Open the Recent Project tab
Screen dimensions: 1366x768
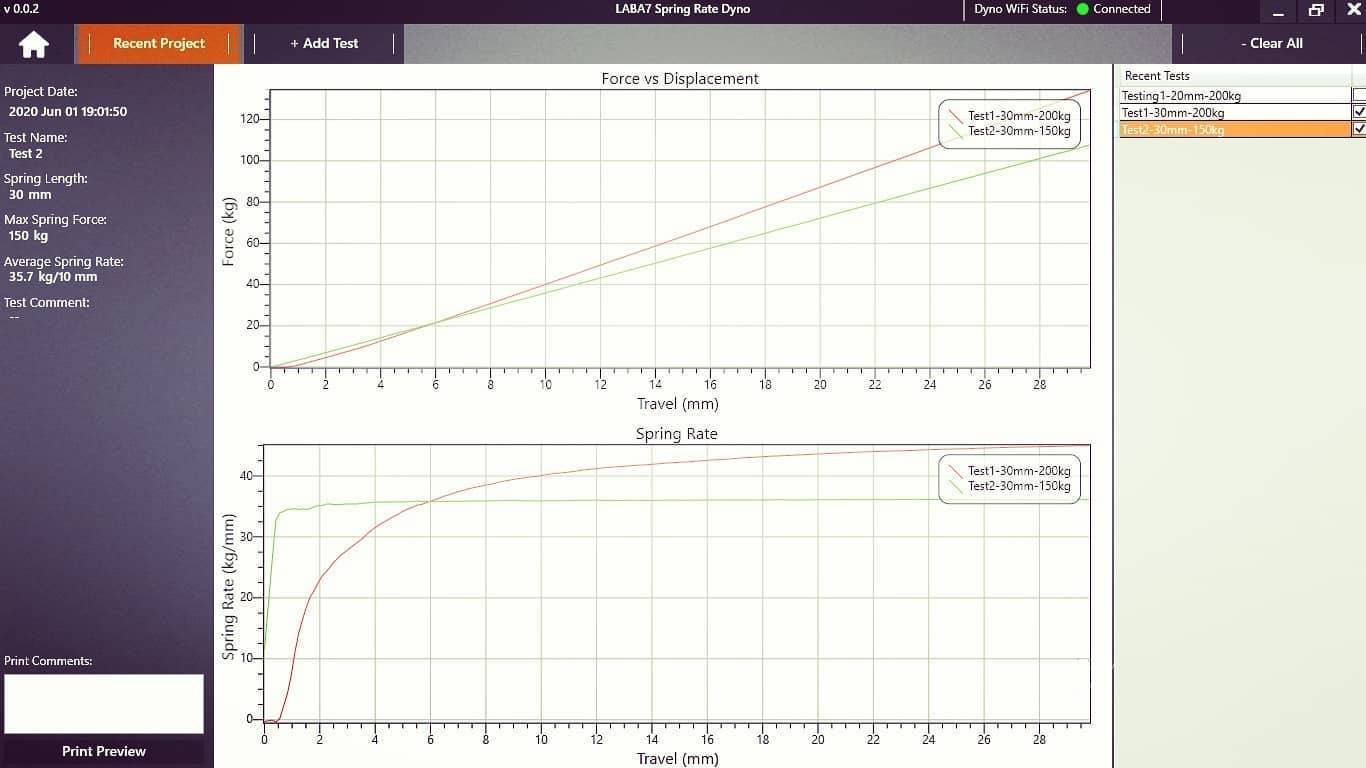159,43
